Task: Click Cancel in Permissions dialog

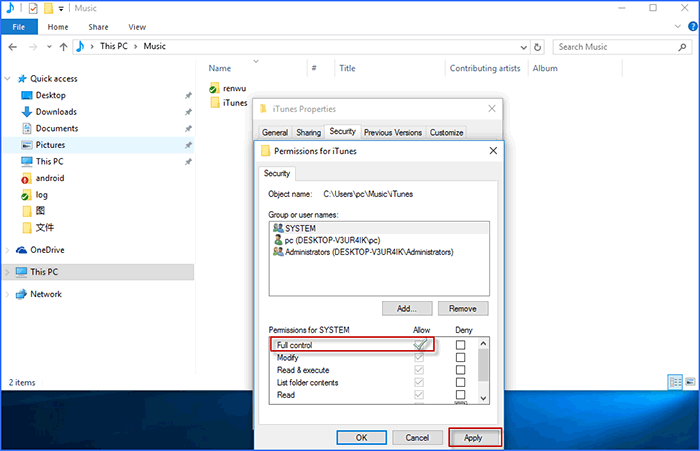Action: (417, 438)
